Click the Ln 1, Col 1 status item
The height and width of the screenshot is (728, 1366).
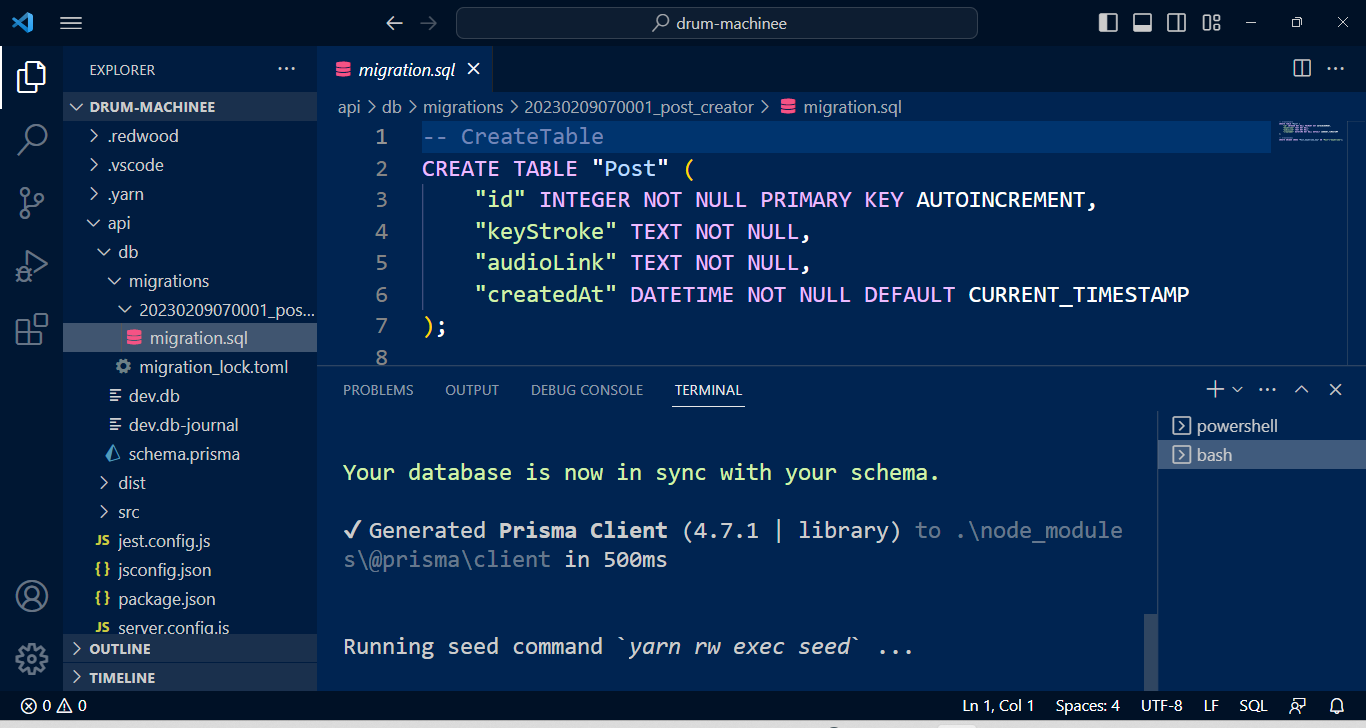click(998, 705)
